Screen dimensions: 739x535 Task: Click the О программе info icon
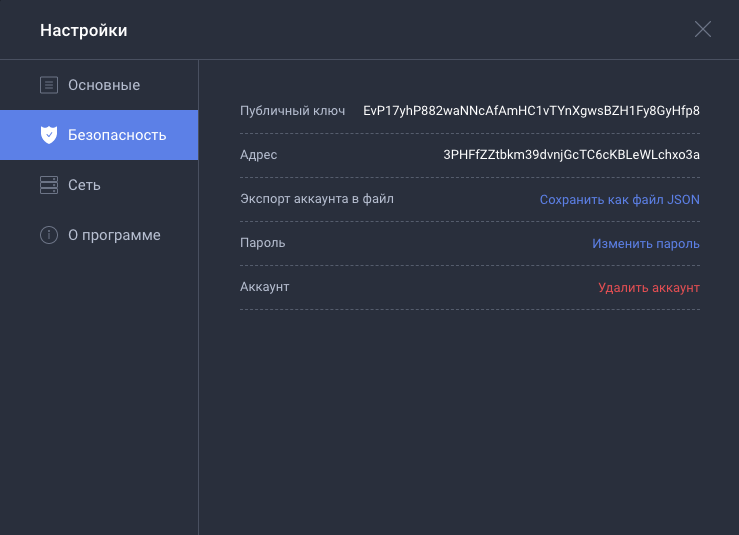[48, 235]
